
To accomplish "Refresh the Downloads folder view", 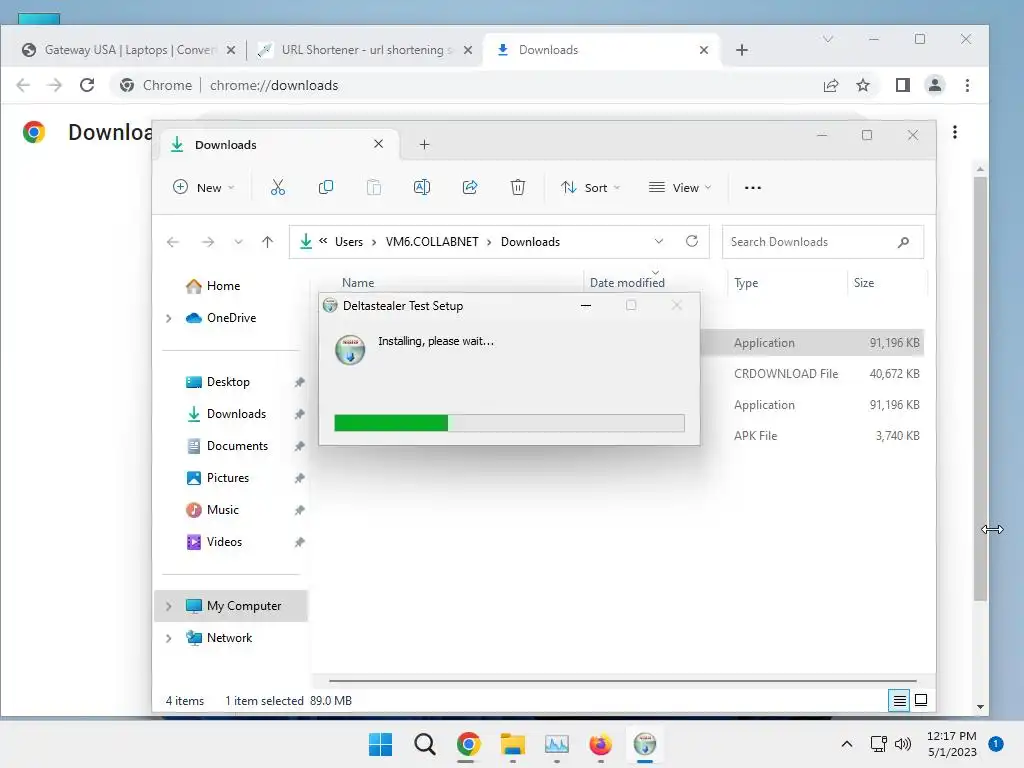I will pos(692,241).
